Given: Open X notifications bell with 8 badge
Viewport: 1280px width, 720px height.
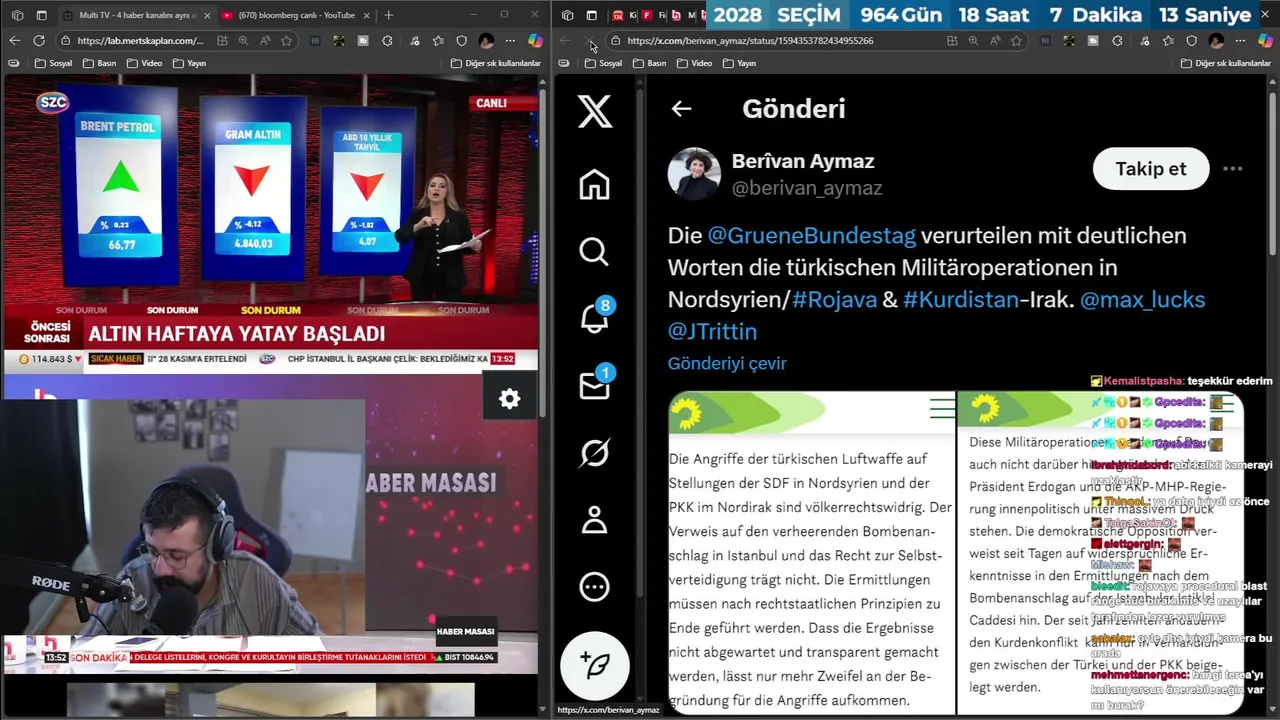Looking at the screenshot, I should point(594,318).
